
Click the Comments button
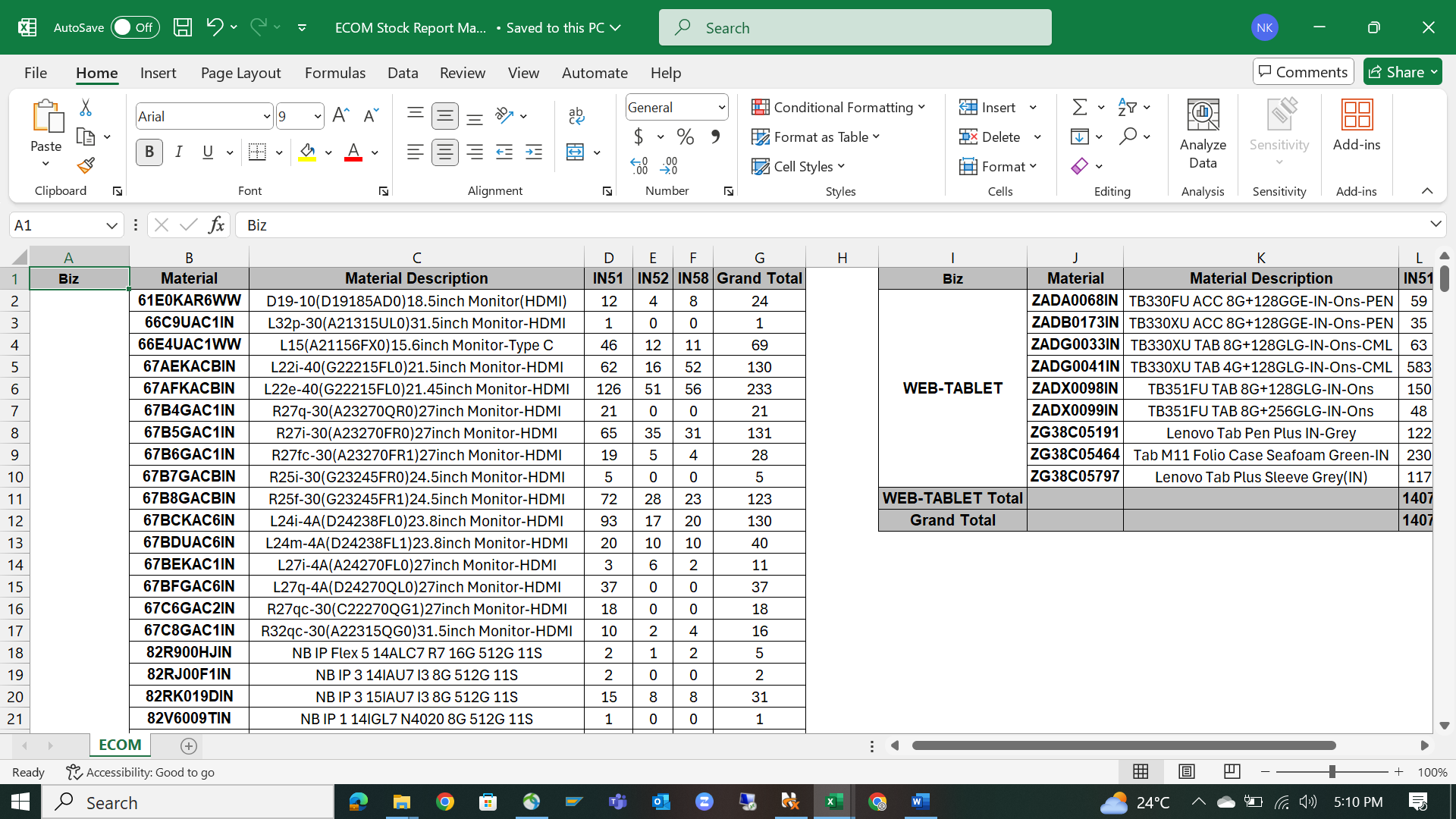coord(1303,72)
